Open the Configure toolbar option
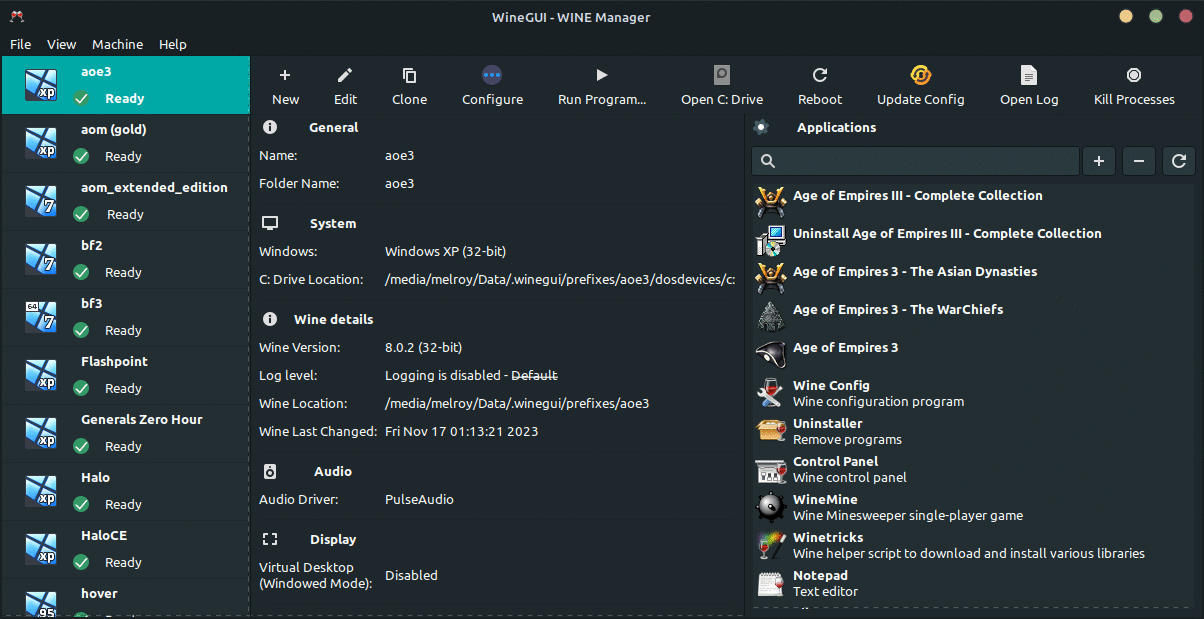This screenshot has width=1204, height=619. click(492, 76)
